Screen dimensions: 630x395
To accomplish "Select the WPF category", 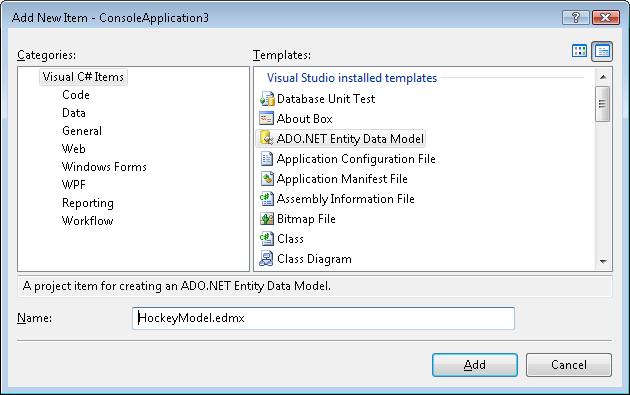I will 74,185.
